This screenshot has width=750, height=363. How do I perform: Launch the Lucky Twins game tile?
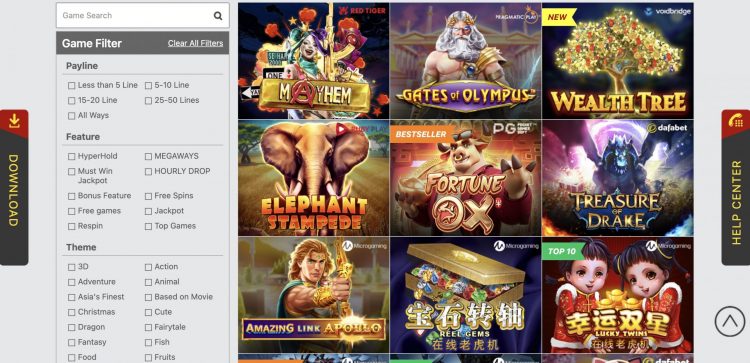[x=618, y=295]
